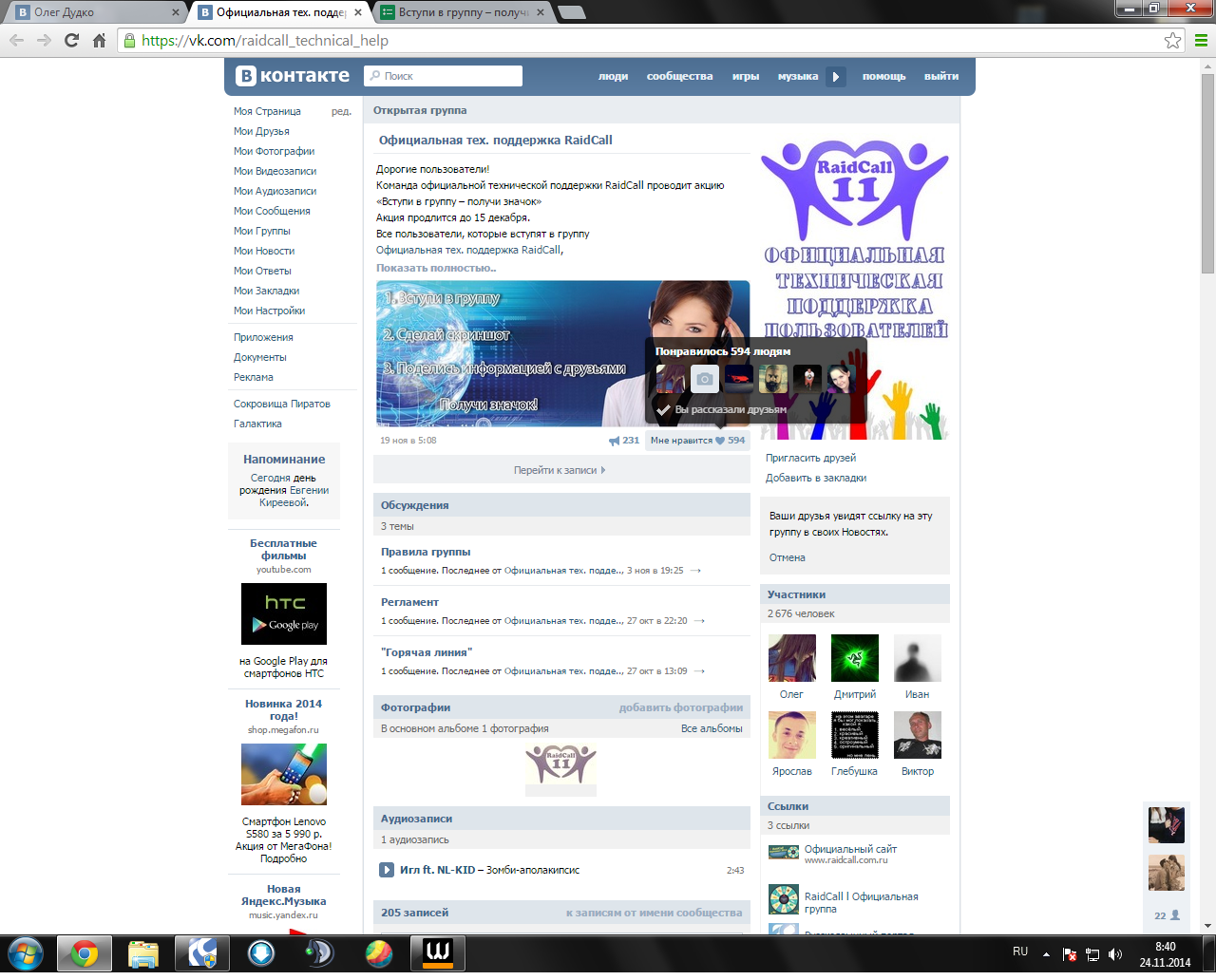1216x980 pixels.
Task: Open File Explorer from the taskbar
Action: click(143, 952)
